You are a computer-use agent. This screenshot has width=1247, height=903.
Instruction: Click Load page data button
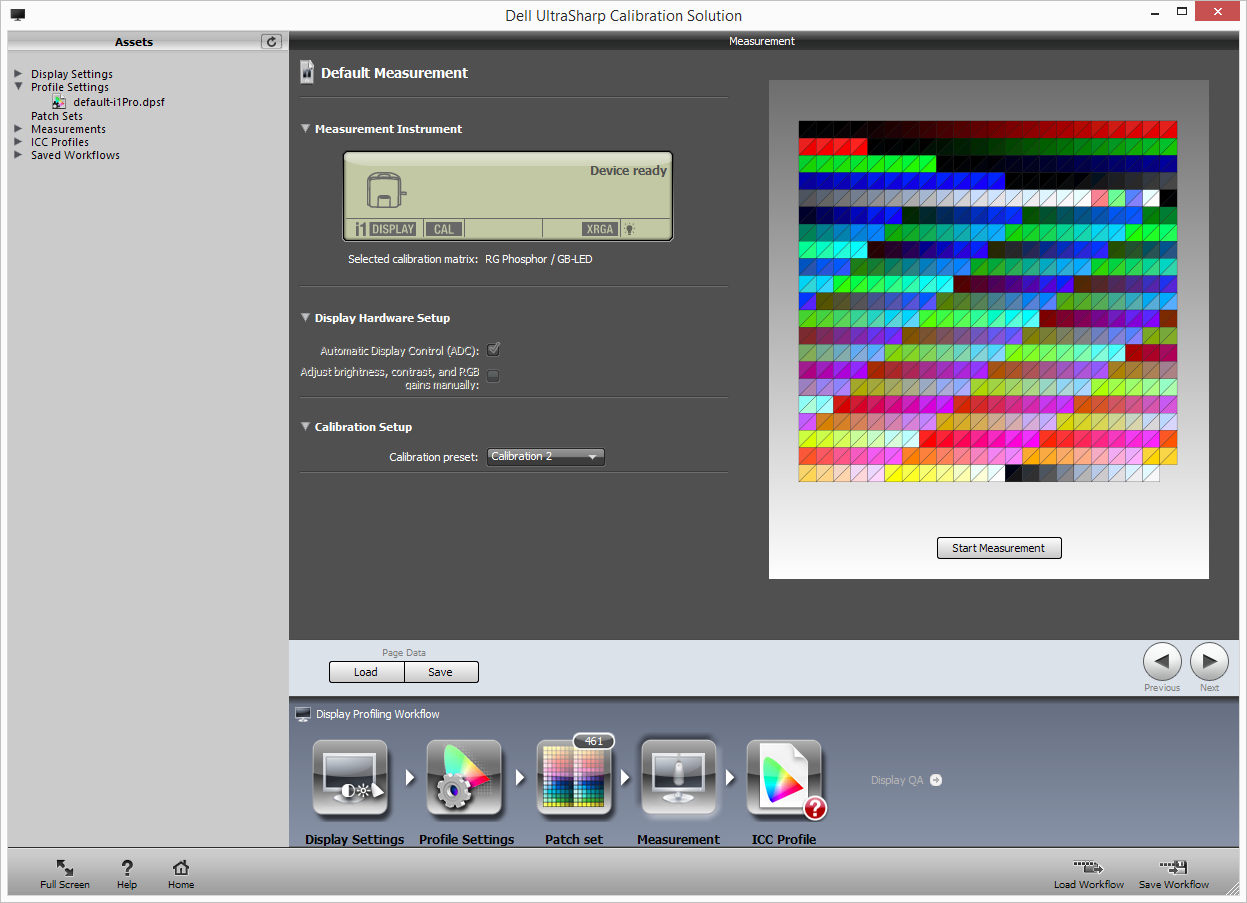tap(366, 672)
